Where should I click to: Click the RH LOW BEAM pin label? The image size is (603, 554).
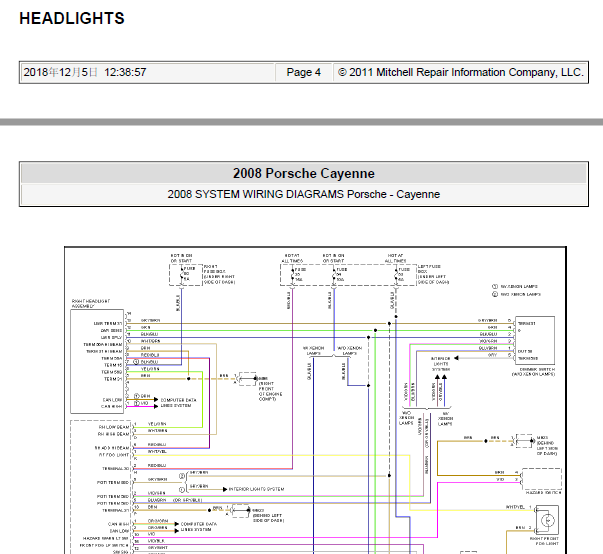(114, 427)
